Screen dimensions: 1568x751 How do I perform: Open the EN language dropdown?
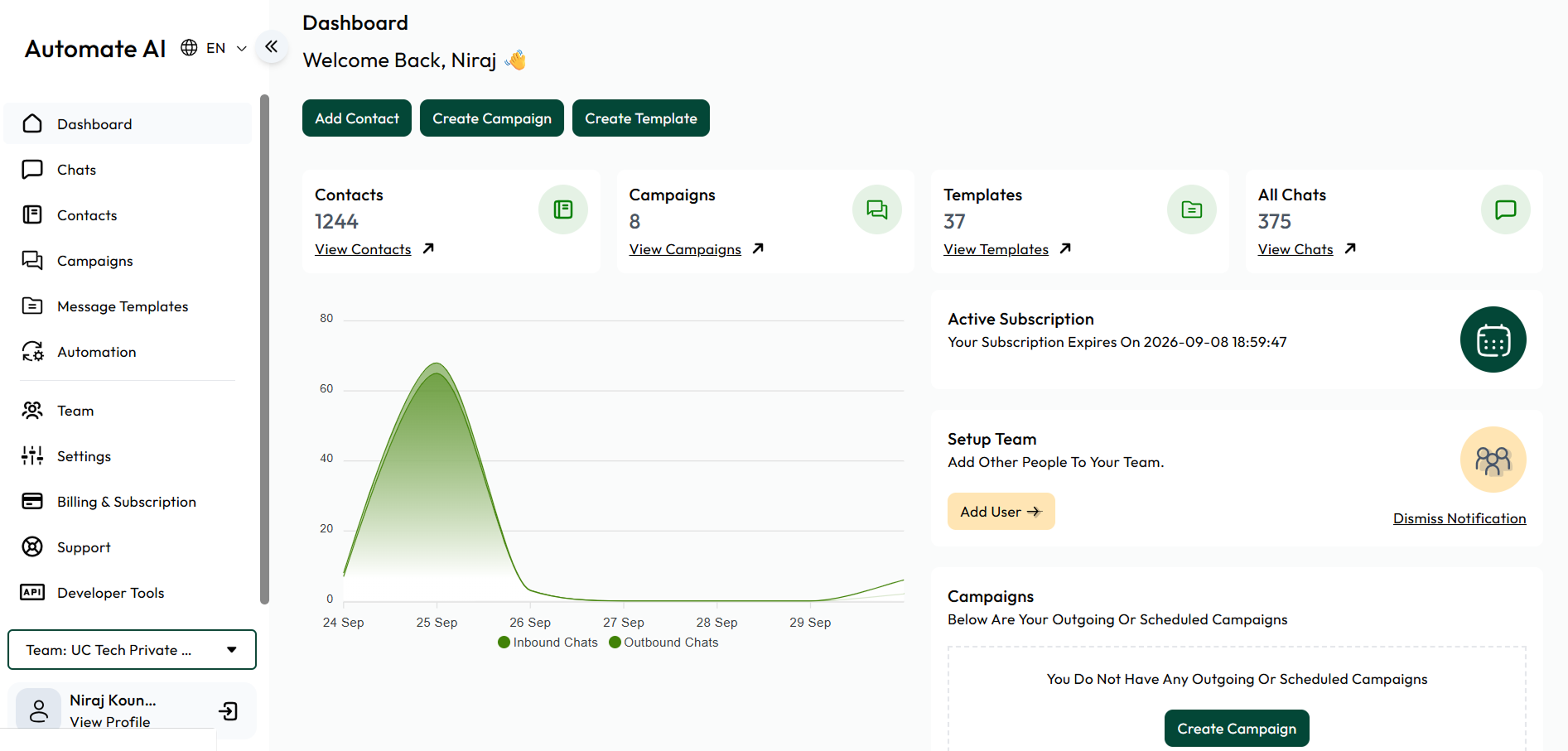pyautogui.click(x=215, y=48)
